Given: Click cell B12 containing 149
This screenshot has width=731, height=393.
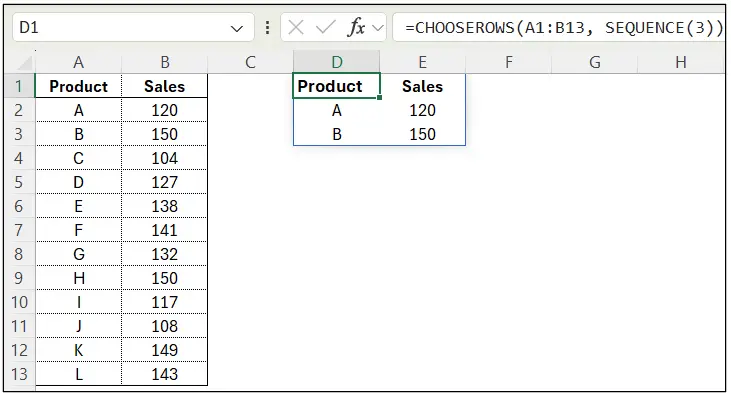Looking at the screenshot, I should coord(165,350).
